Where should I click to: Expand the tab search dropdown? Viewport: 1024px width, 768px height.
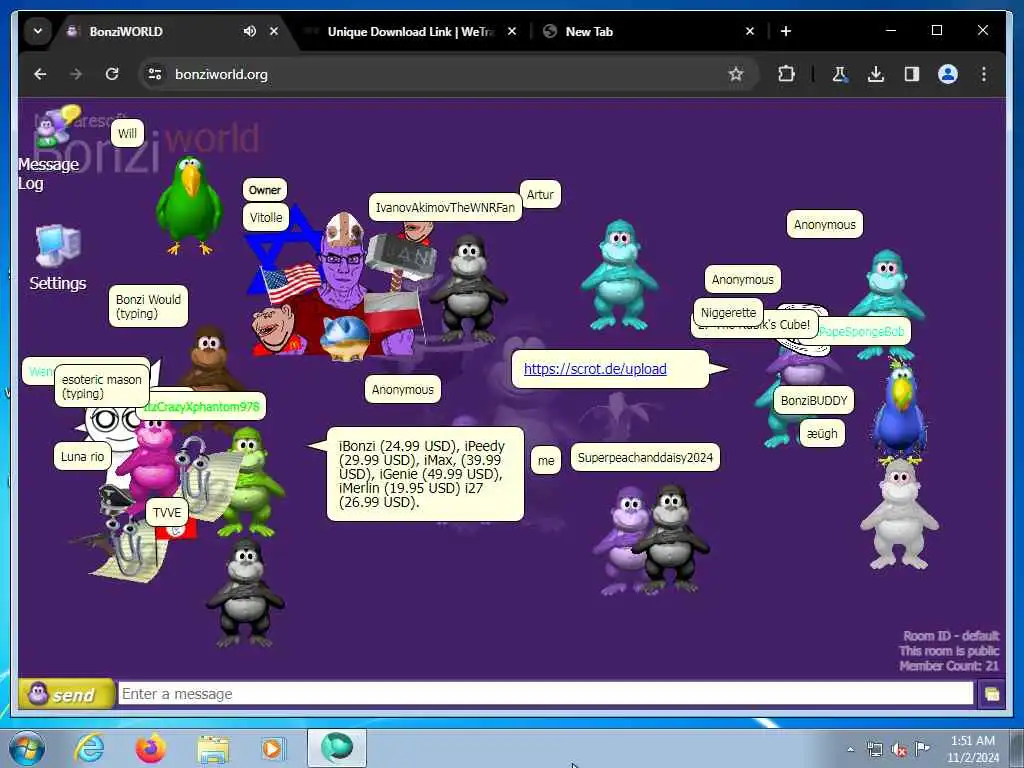click(x=38, y=31)
